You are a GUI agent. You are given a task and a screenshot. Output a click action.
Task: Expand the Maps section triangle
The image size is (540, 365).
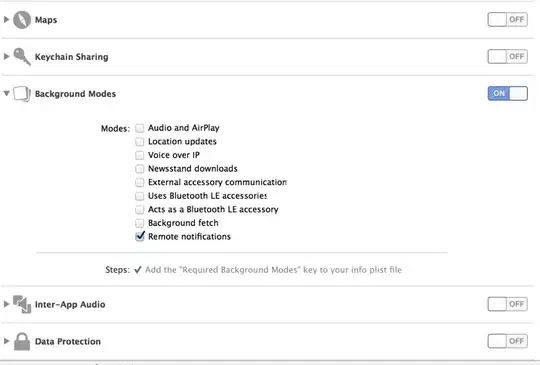[6, 20]
